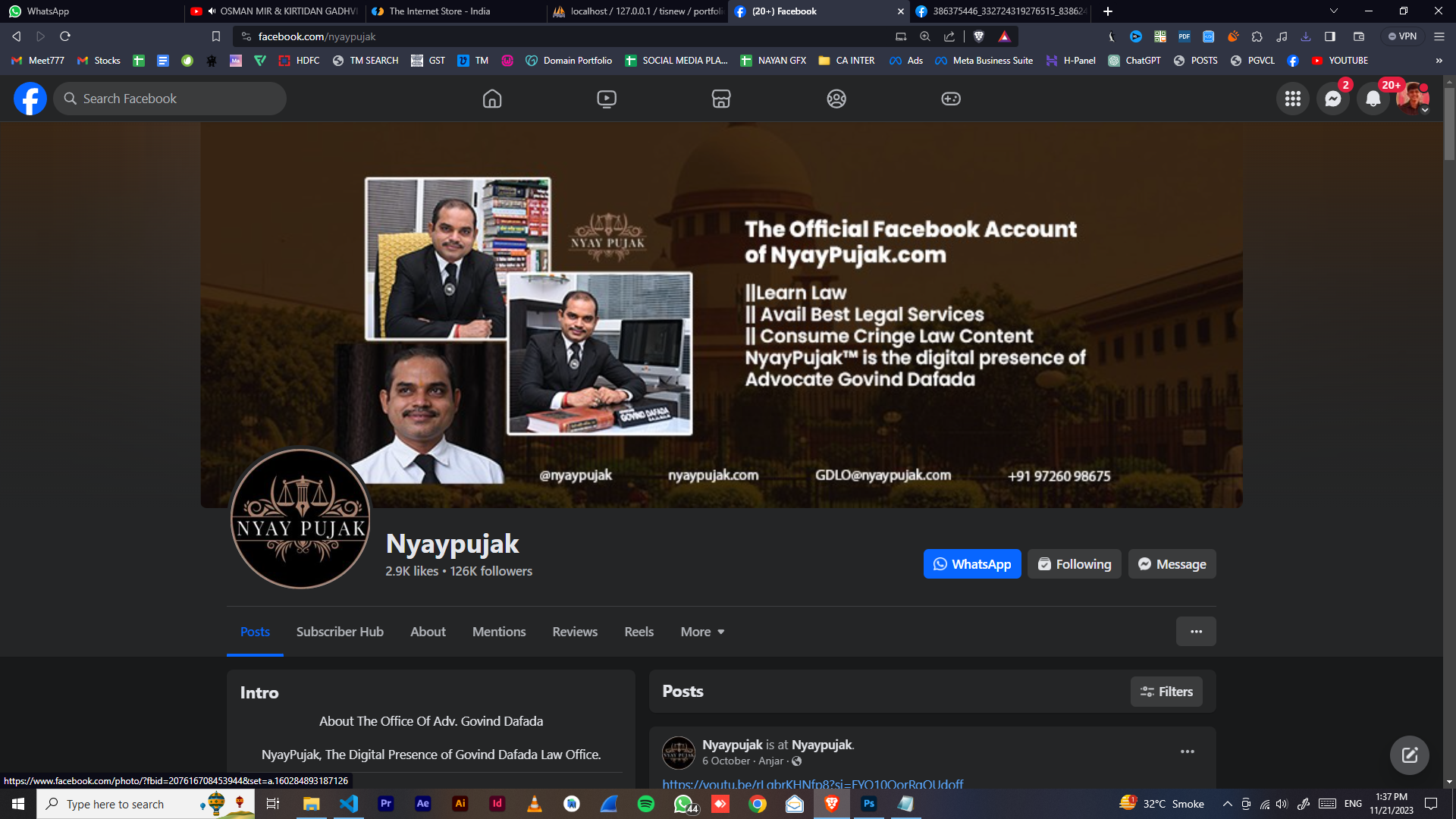Switch to the WhatsApp browser tab
1456x819 pixels.
click(91, 11)
